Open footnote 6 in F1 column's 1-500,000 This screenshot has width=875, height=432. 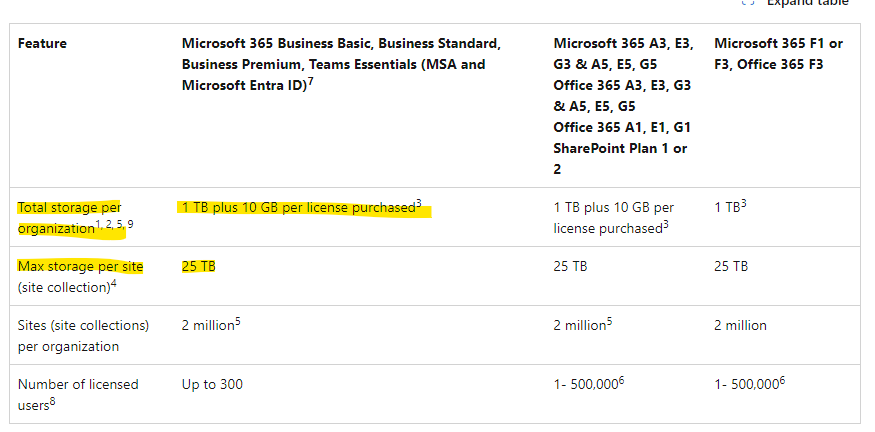[782, 380]
